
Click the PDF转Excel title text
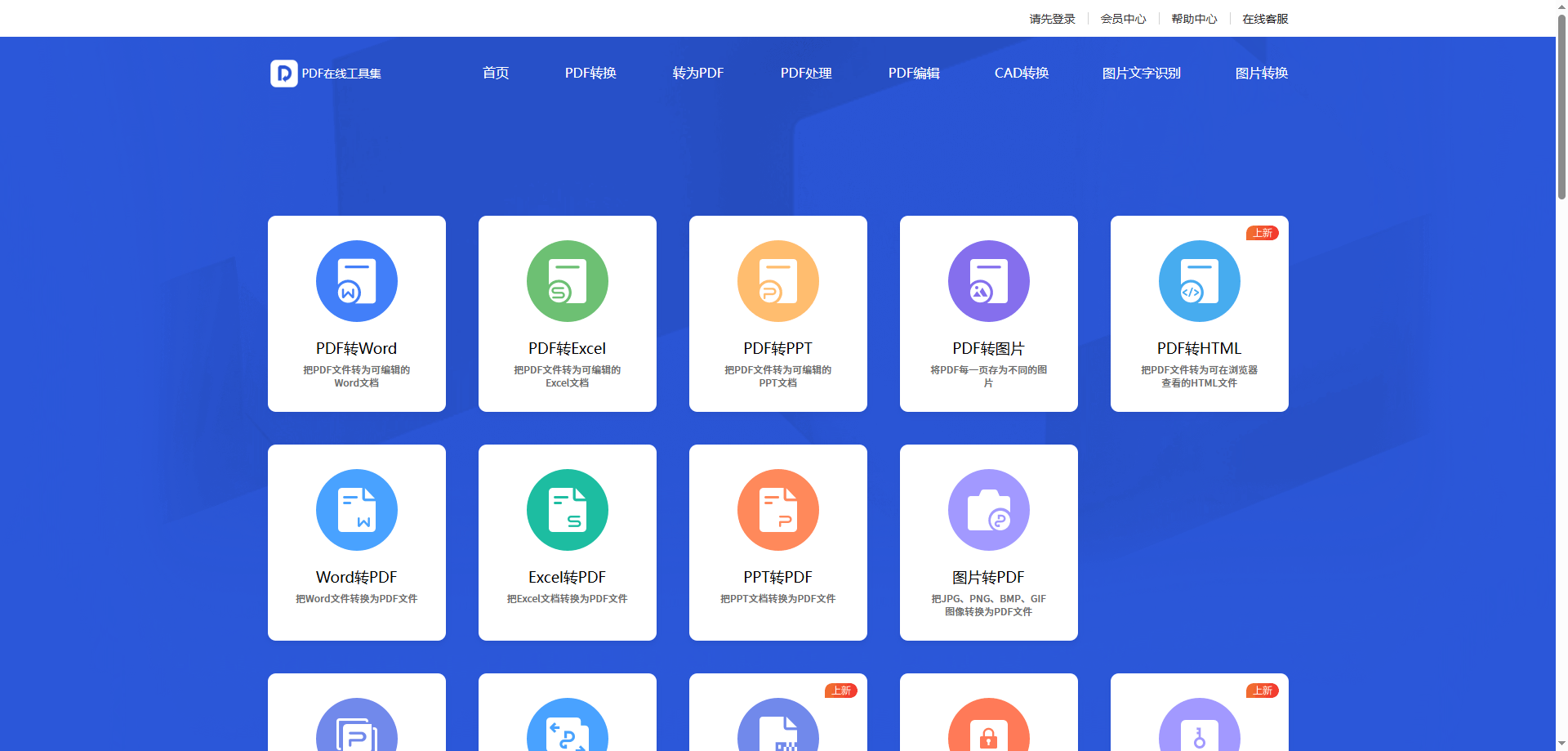pos(568,348)
